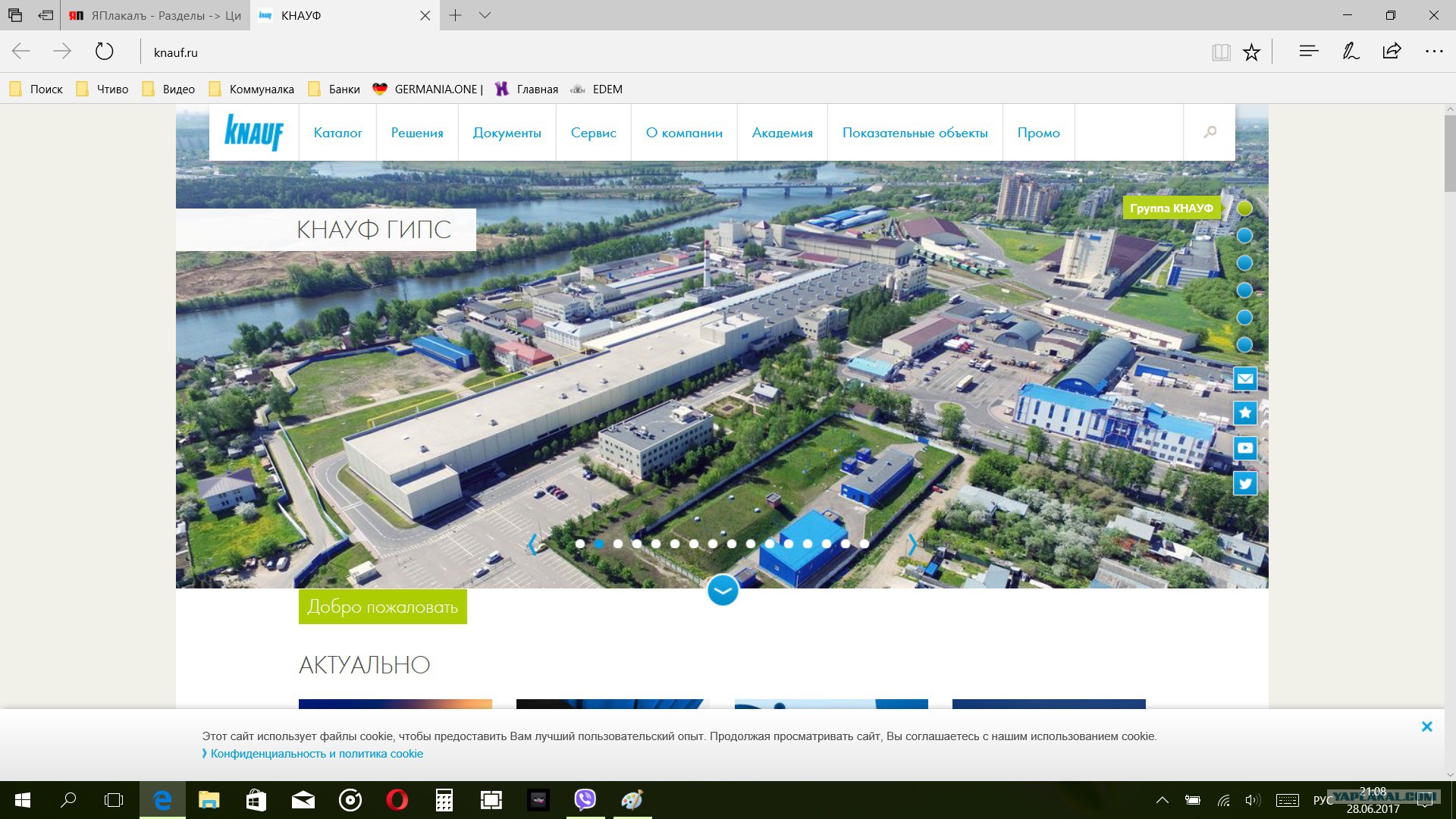Viewport: 1456px width, 819px height.
Task: Add page to favorites with star icon
Action: 1251,52
